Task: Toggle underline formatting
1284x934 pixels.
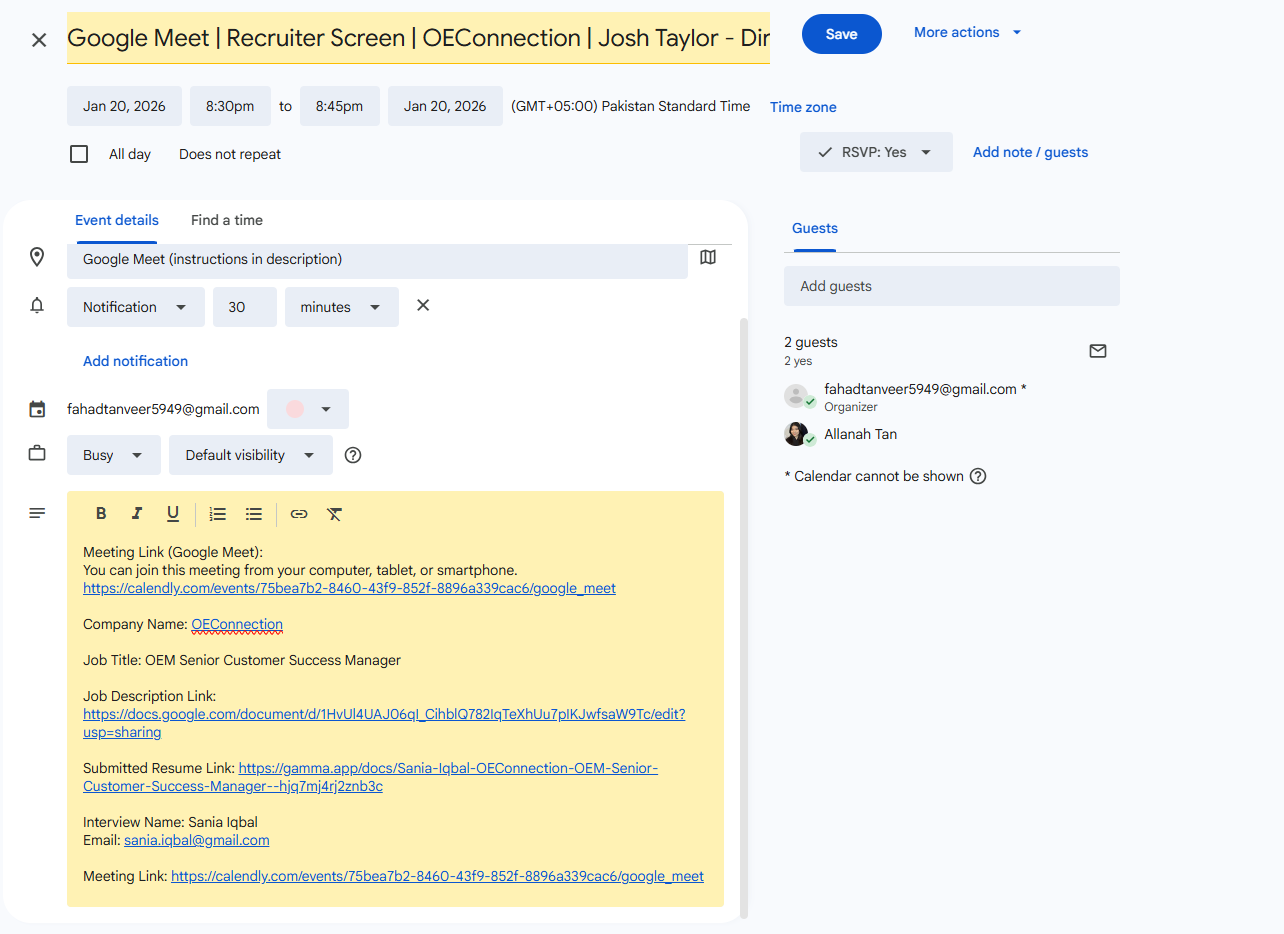Action: pyautogui.click(x=173, y=514)
